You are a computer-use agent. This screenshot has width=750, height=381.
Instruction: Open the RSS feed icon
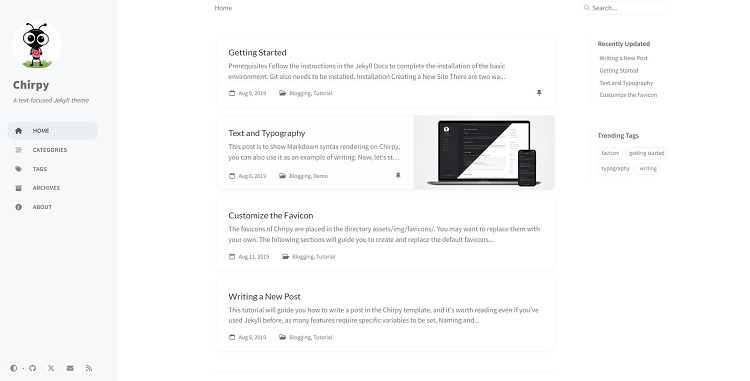[89, 368]
